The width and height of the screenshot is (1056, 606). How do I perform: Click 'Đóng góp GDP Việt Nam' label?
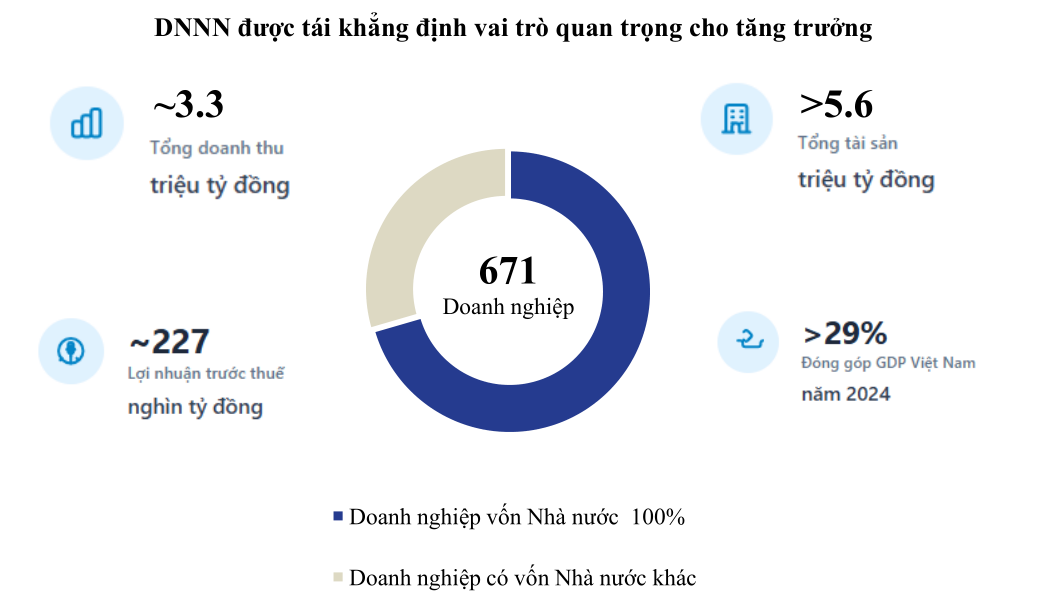(x=888, y=362)
